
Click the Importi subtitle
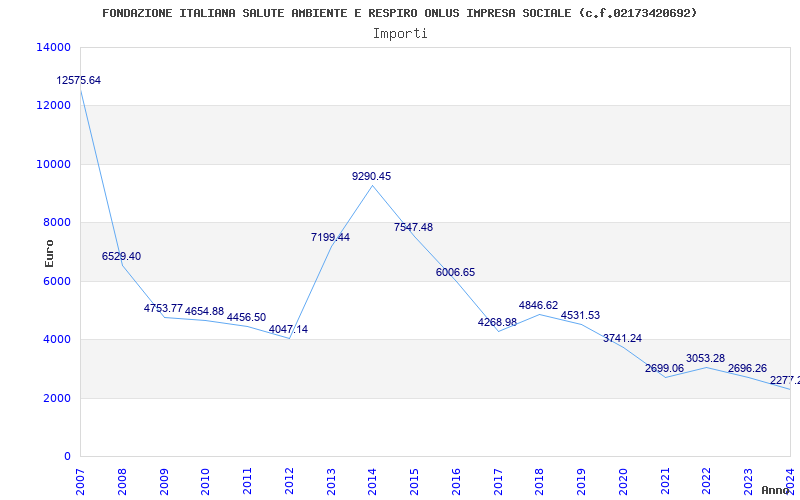[400, 34]
